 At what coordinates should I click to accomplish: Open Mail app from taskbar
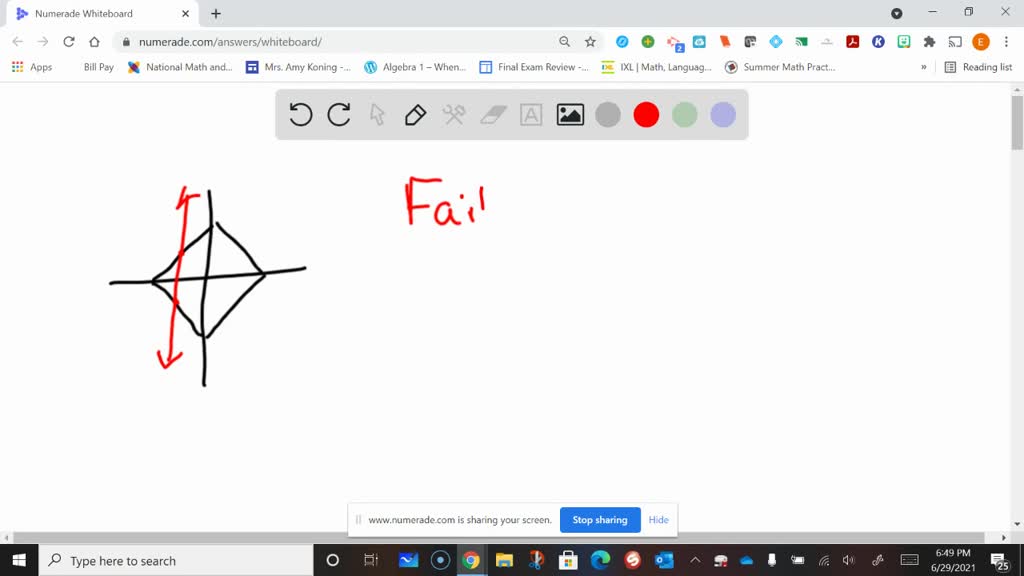click(x=409, y=560)
